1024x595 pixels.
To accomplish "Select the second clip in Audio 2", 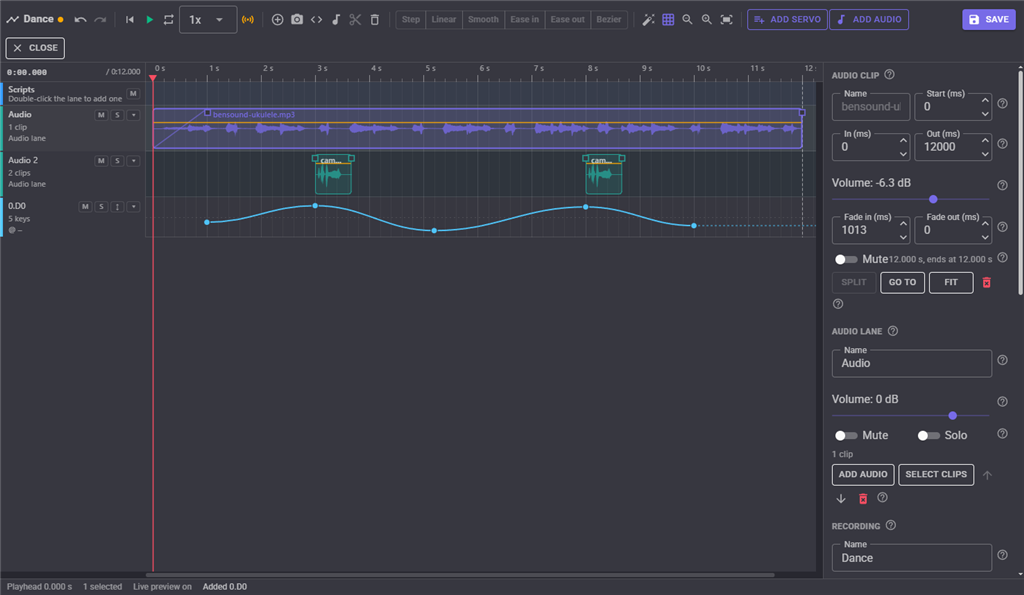I will [x=603, y=175].
